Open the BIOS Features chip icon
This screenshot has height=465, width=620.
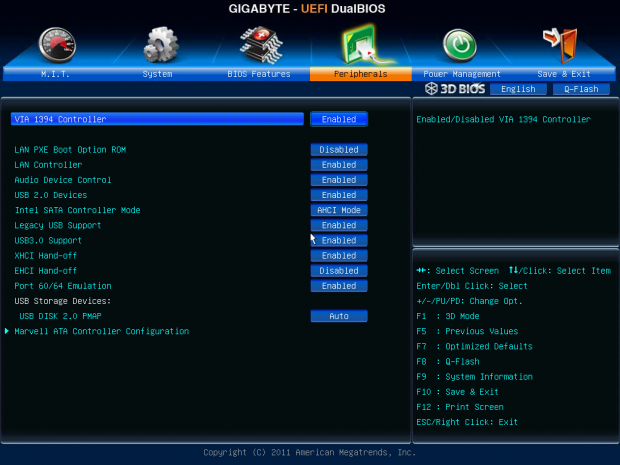click(260, 46)
